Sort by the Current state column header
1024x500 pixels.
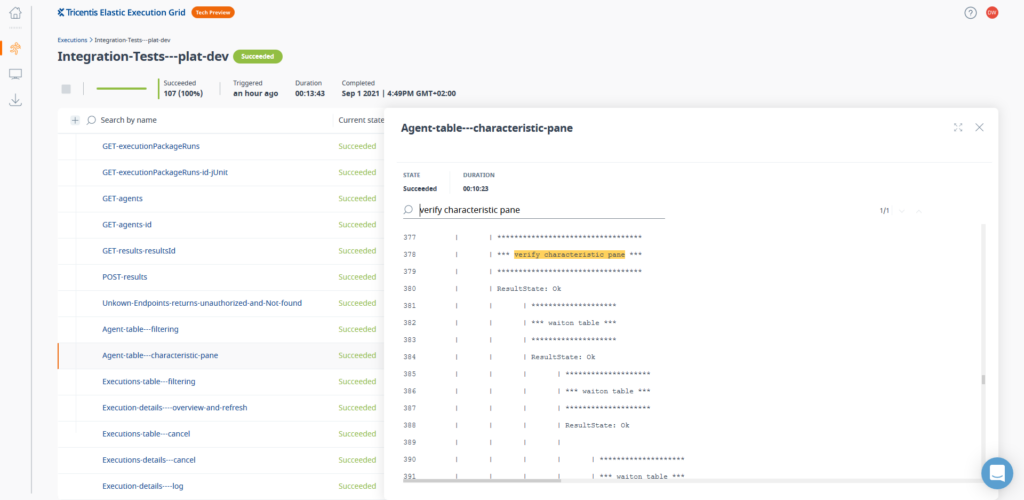(x=360, y=120)
